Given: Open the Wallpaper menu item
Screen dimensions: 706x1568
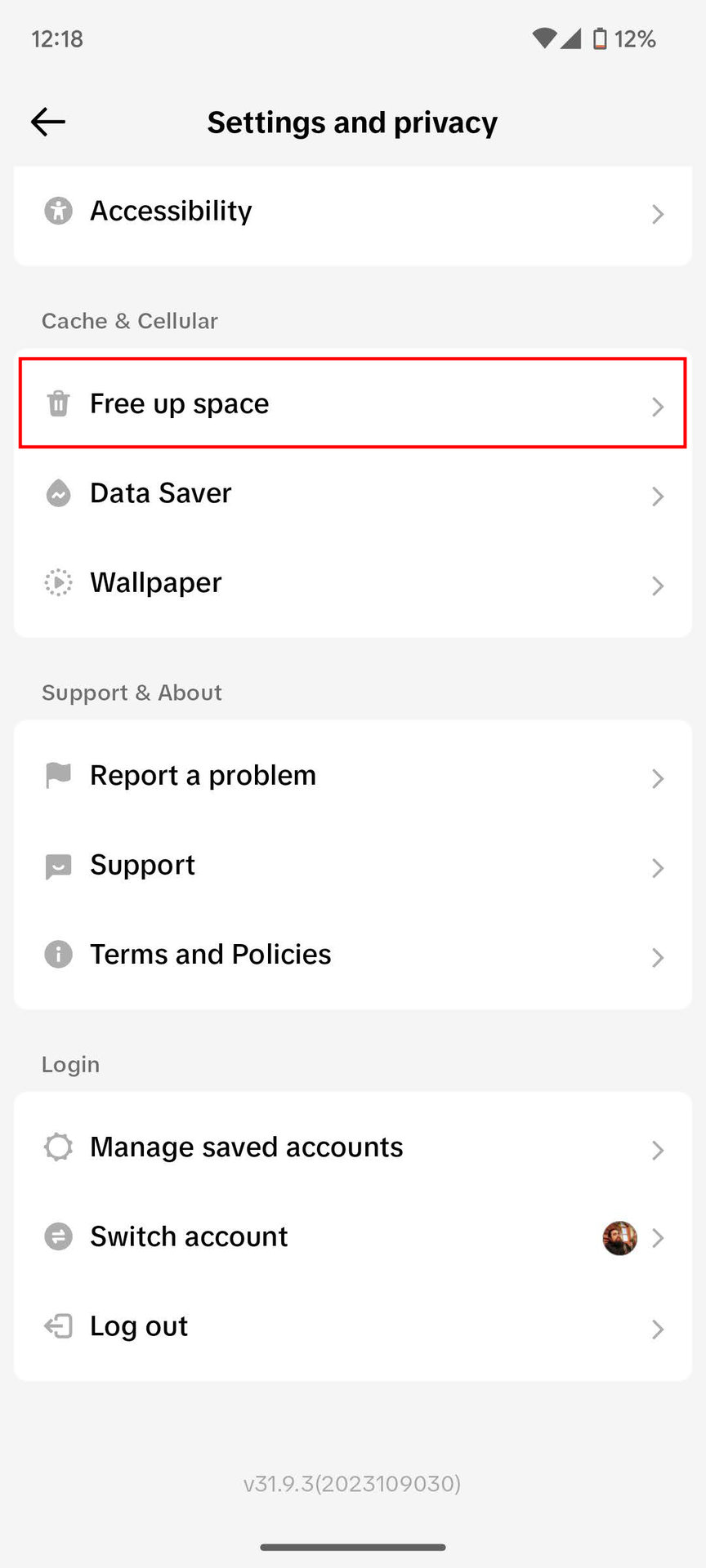Looking at the screenshot, I should (x=156, y=583).
